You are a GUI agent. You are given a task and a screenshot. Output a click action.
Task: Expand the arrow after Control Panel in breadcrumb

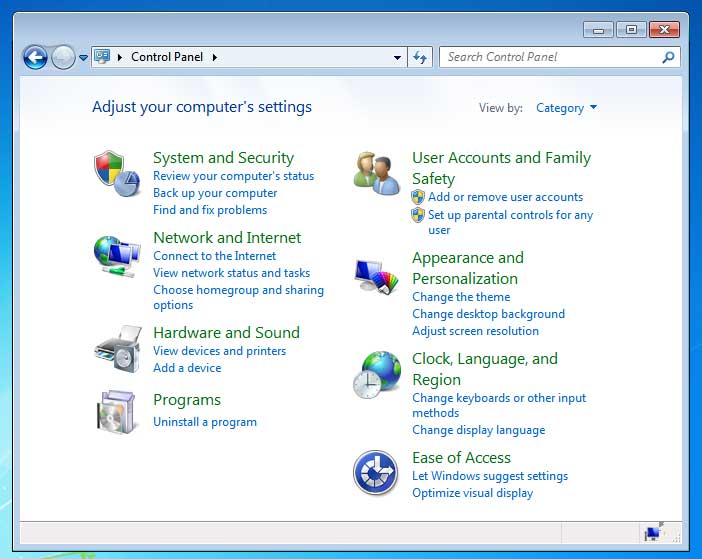215,57
